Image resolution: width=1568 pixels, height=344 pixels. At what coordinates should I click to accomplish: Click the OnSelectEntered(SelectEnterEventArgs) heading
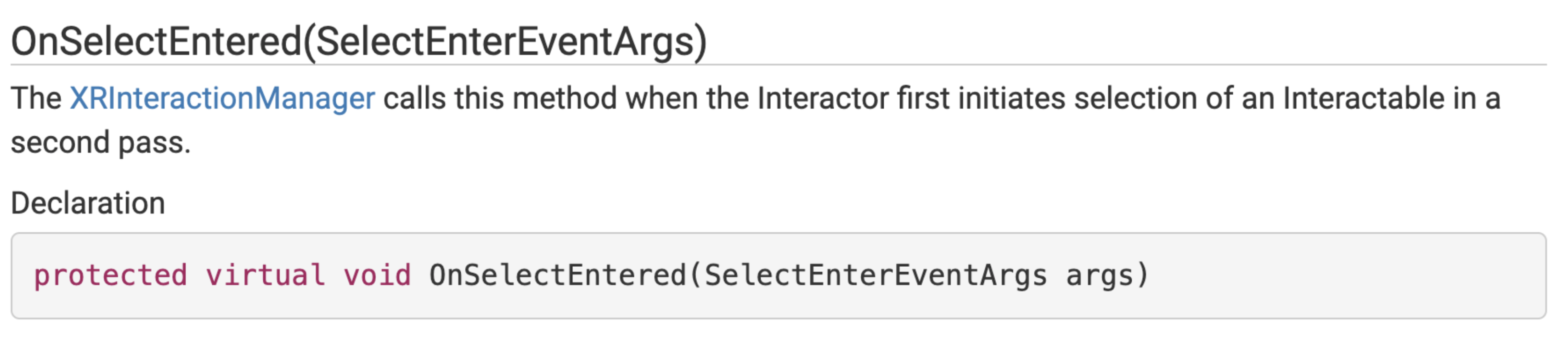tap(359, 41)
